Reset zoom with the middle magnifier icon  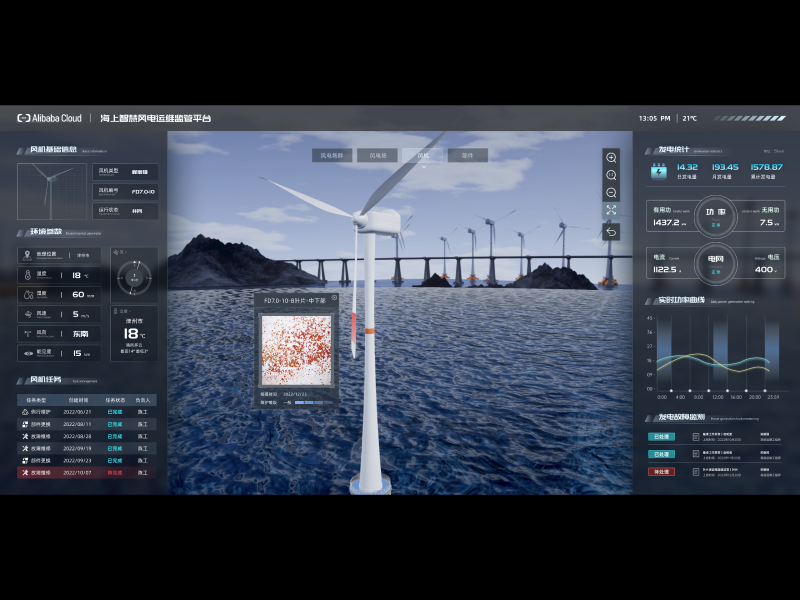tap(611, 175)
